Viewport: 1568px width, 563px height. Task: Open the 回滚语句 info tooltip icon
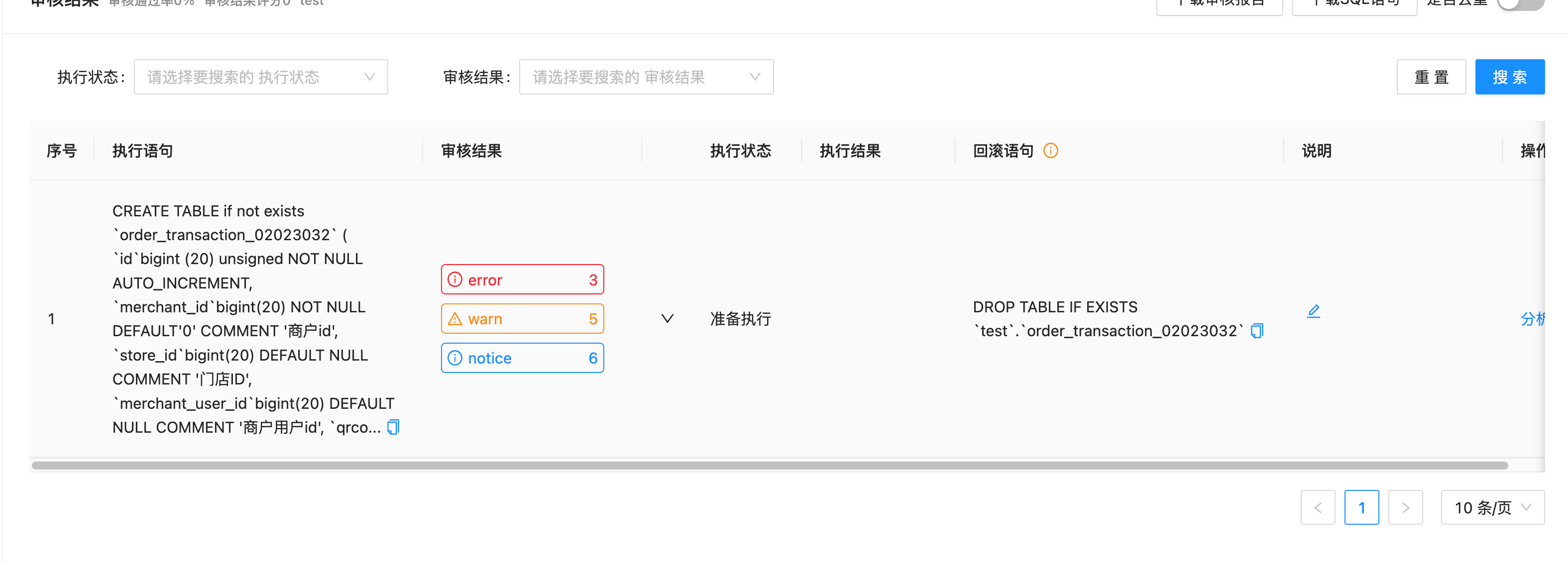pyautogui.click(x=1051, y=150)
